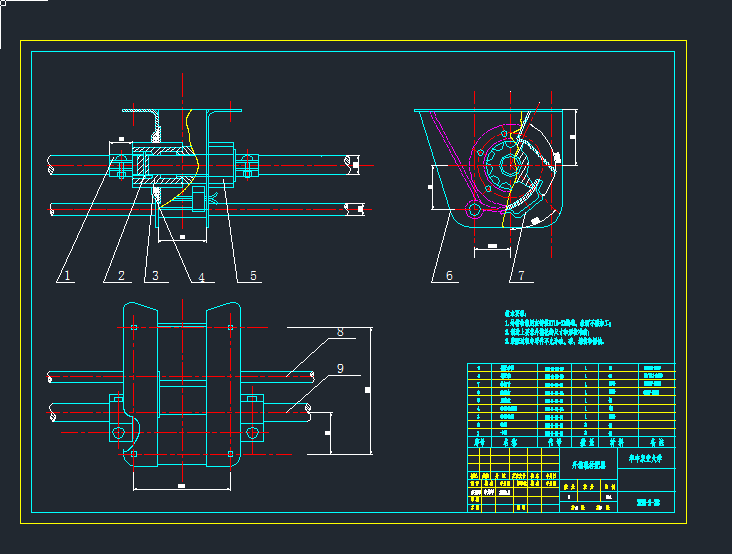The width and height of the screenshot is (732, 554).
Task: Select the parts list header row
Action: (571, 440)
